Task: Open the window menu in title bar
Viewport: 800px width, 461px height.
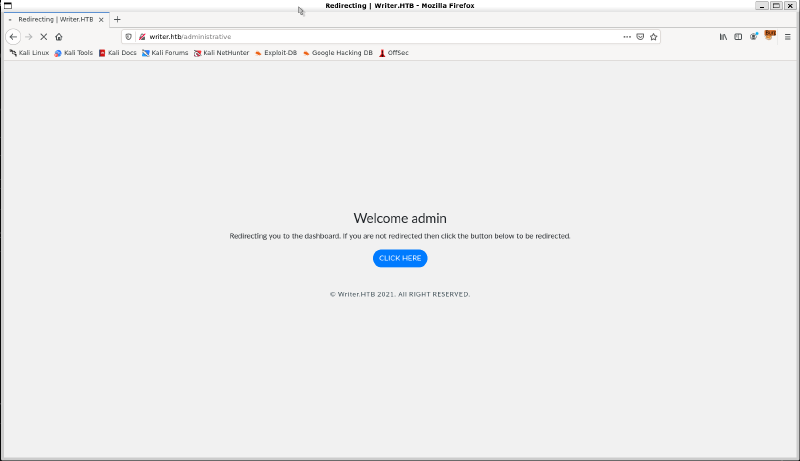Action: click(x=7, y=5)
